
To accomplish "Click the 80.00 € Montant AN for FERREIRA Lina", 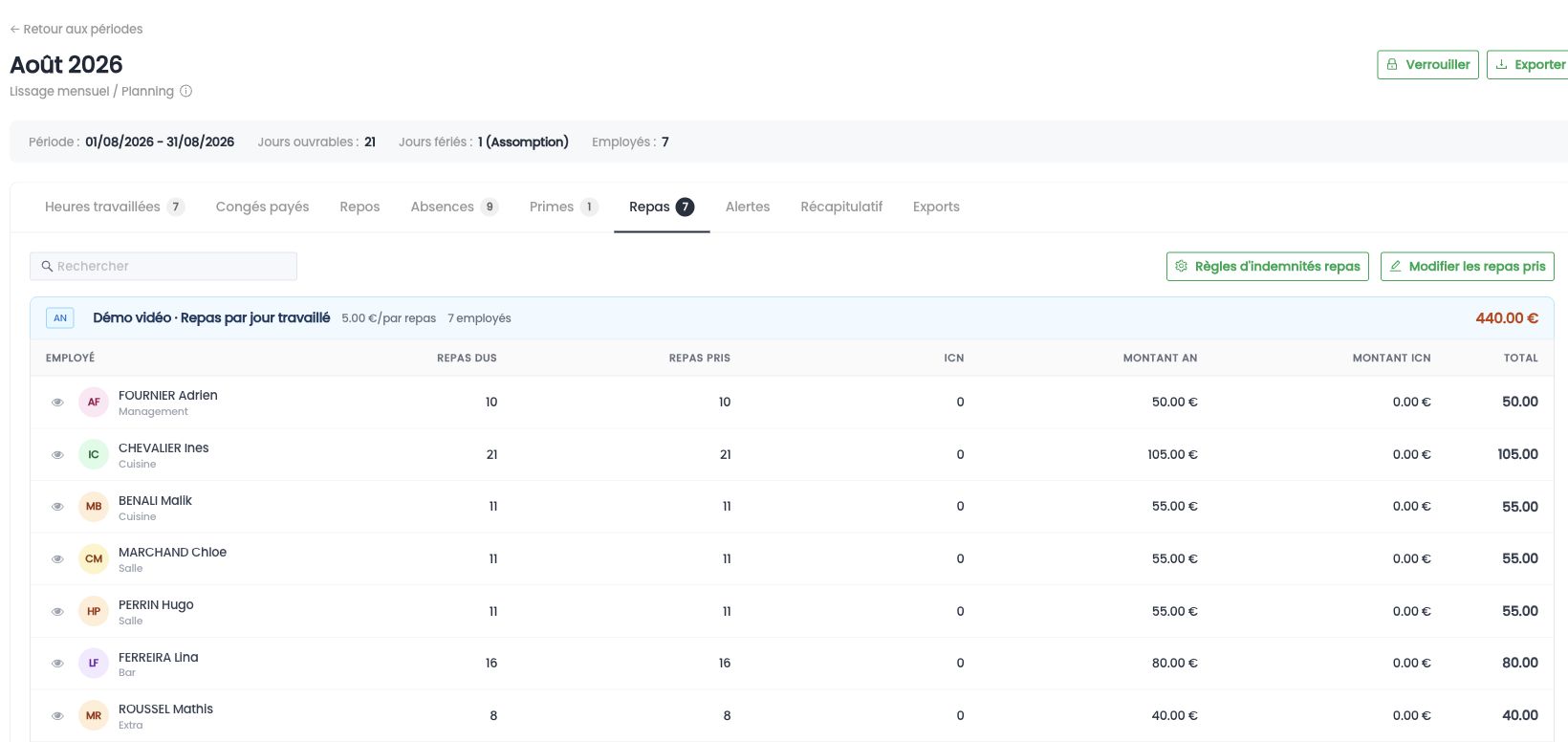I will (1175, 664).
